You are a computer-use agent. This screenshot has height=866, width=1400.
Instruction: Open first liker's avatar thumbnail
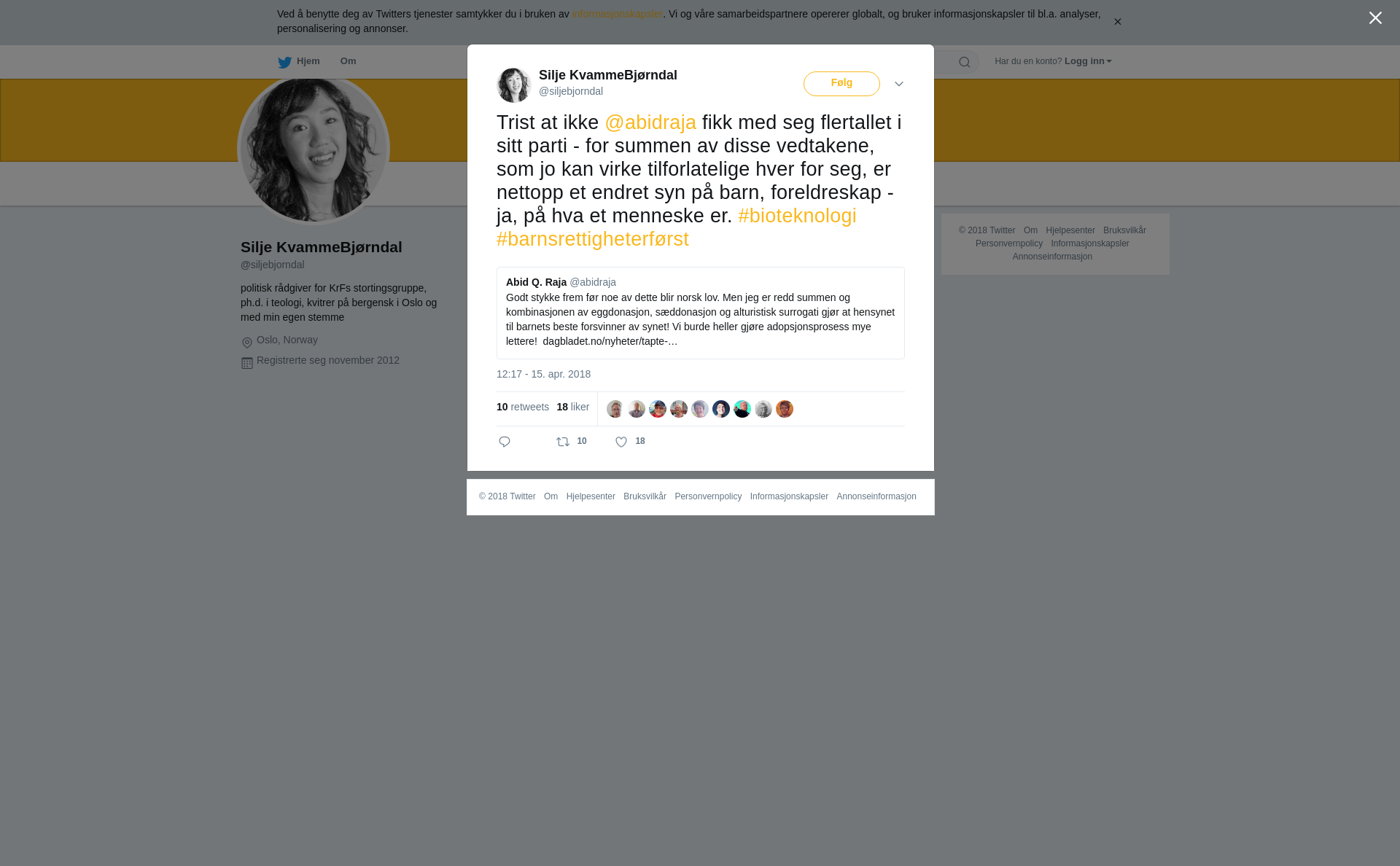point(615,409)
